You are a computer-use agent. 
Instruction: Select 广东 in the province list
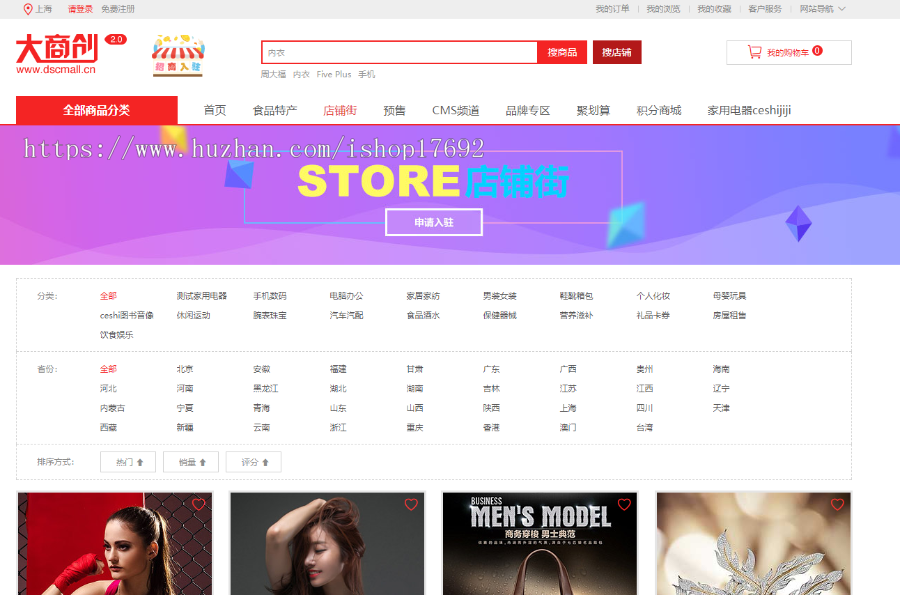(x=491, y=368)
